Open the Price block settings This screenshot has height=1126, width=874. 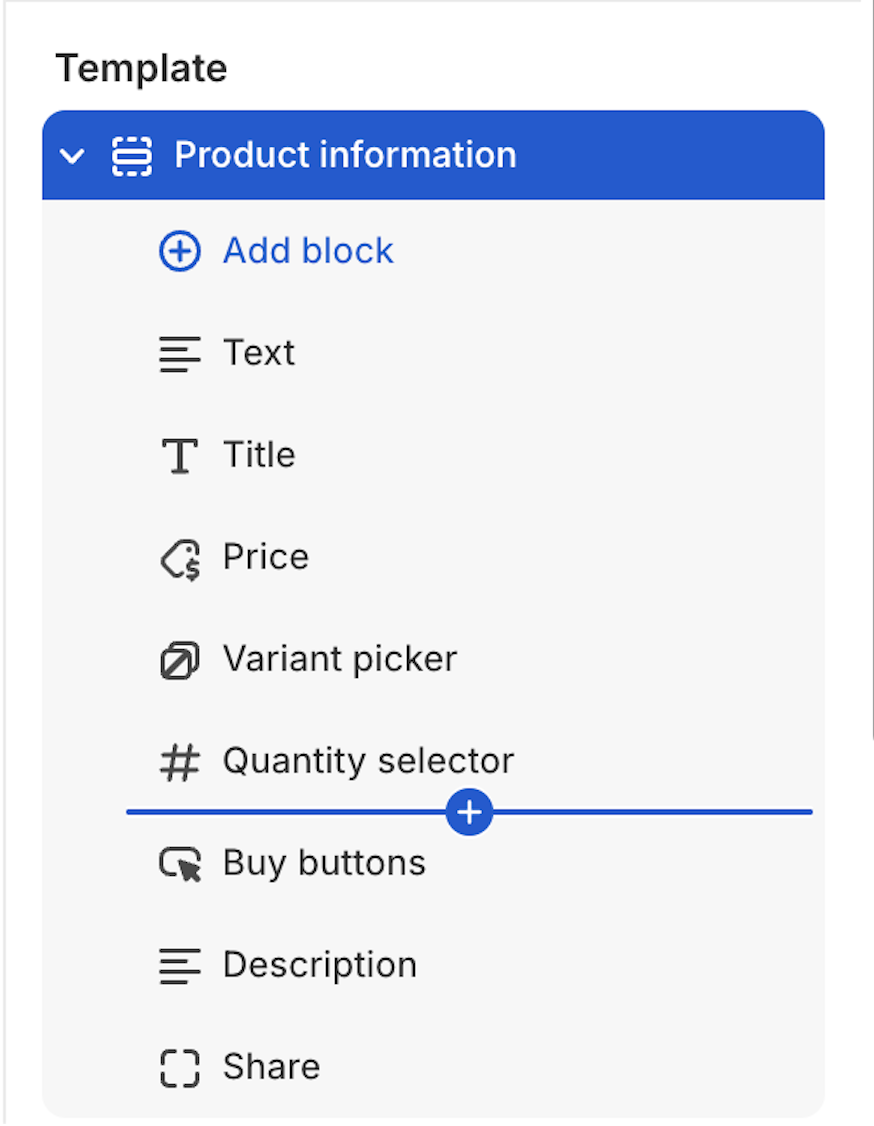pos(266,557)
